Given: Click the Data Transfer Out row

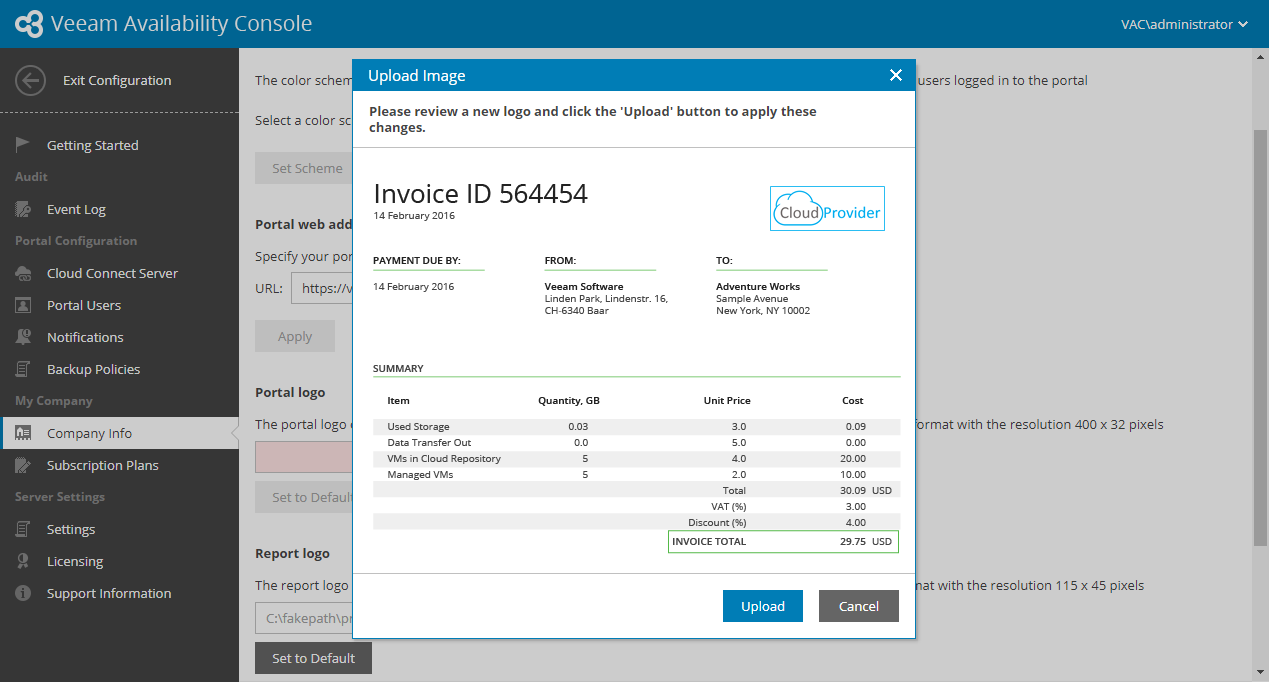Looking at the screenshot, I should click(x=636, y=442).
